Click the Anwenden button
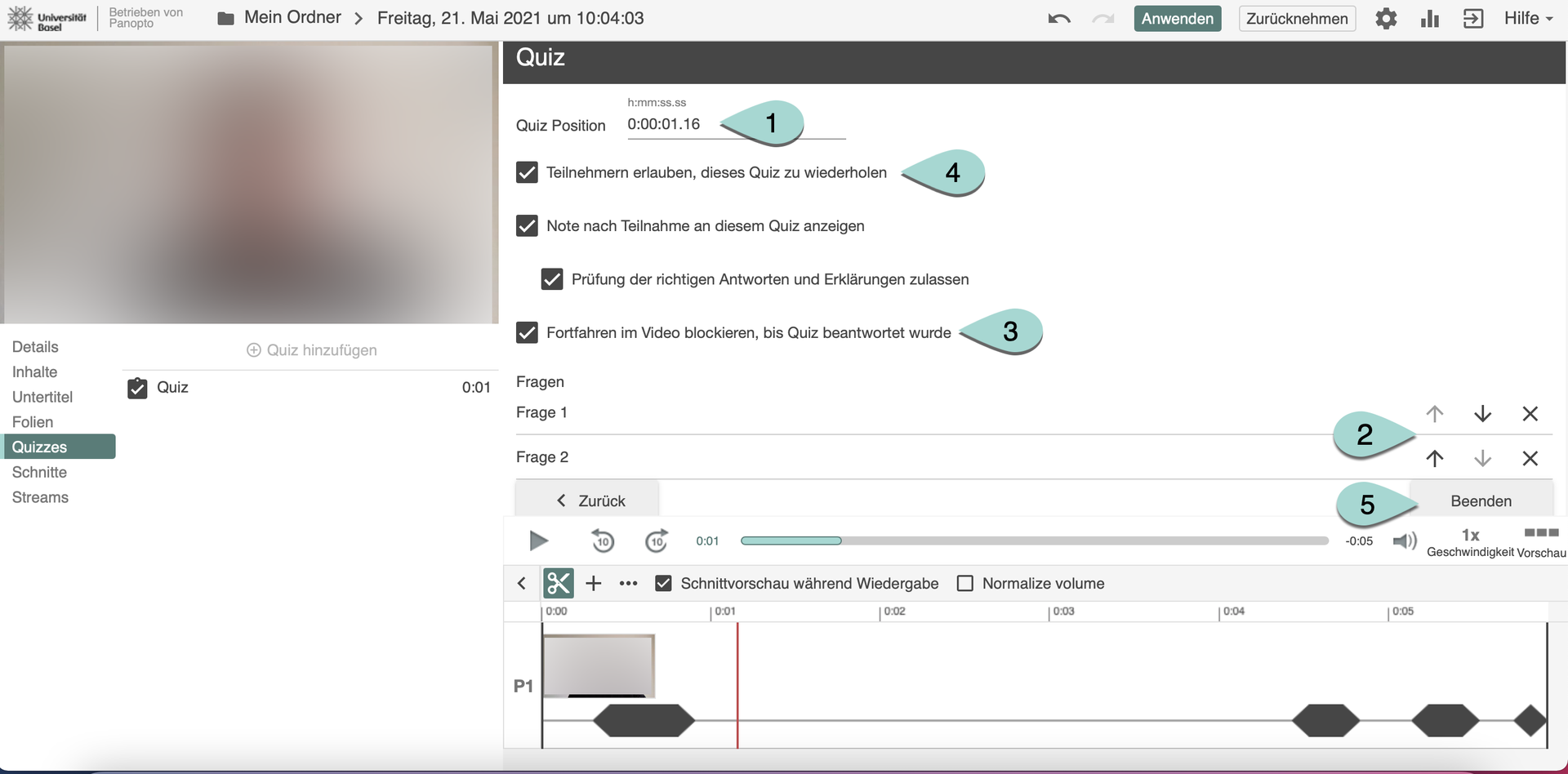The height and width of the screenshot is (774, 1568). point(1177,19)
